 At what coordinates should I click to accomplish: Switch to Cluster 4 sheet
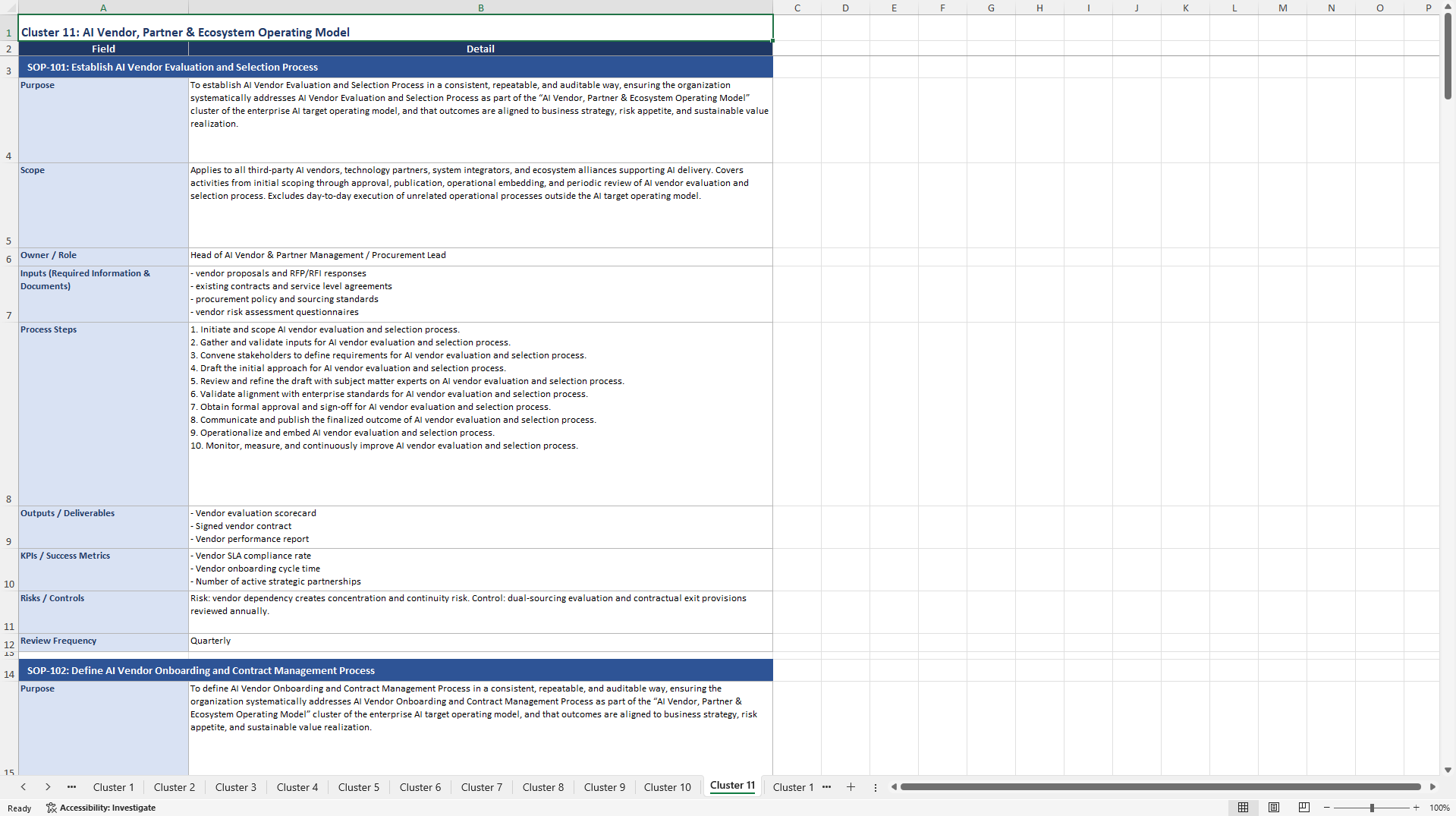pos(297,787)
